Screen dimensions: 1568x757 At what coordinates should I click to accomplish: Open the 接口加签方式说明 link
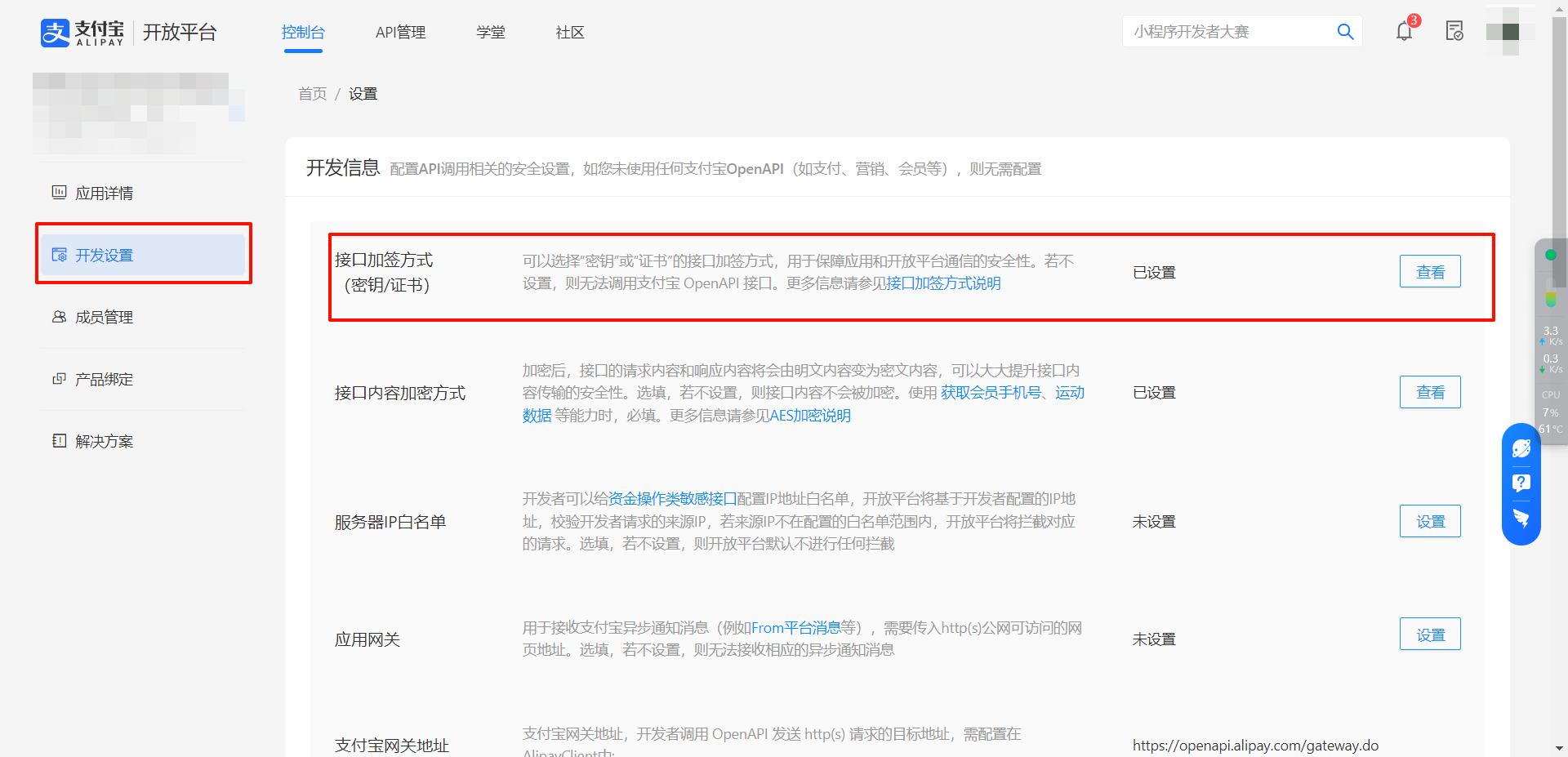pos(944,283)
